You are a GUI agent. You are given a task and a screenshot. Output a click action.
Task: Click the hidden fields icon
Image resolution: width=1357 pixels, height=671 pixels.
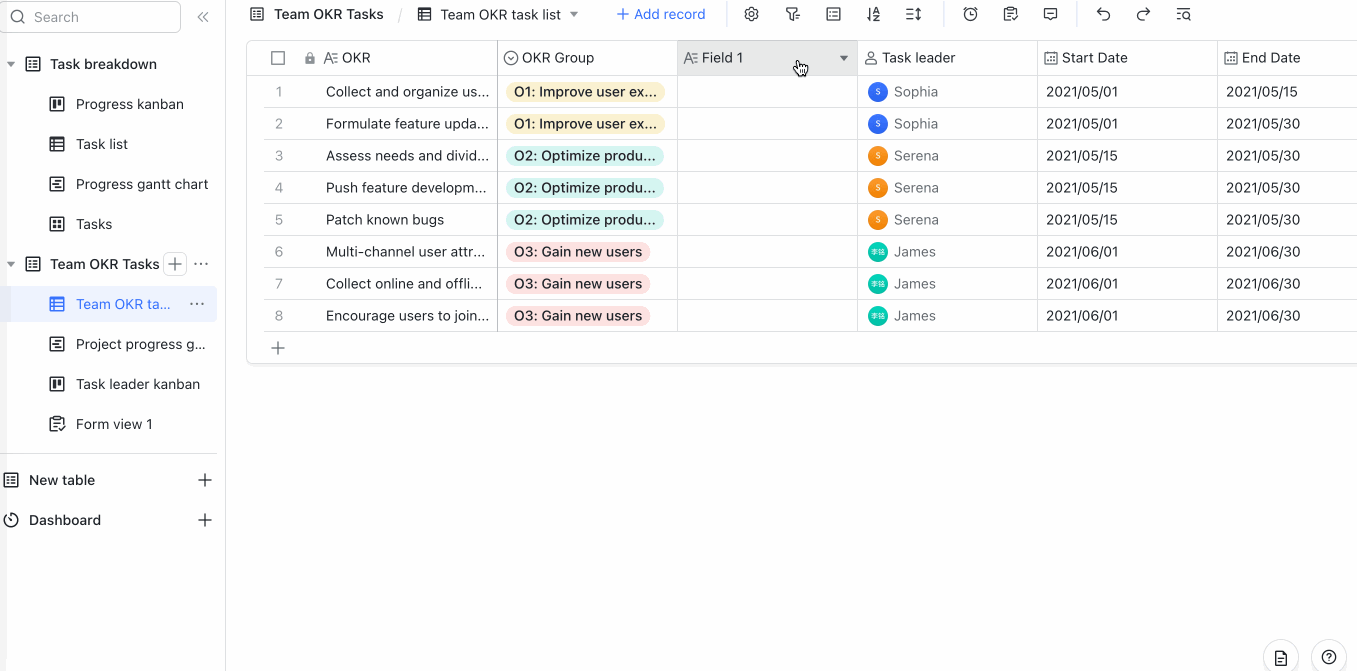click(833, 14)
